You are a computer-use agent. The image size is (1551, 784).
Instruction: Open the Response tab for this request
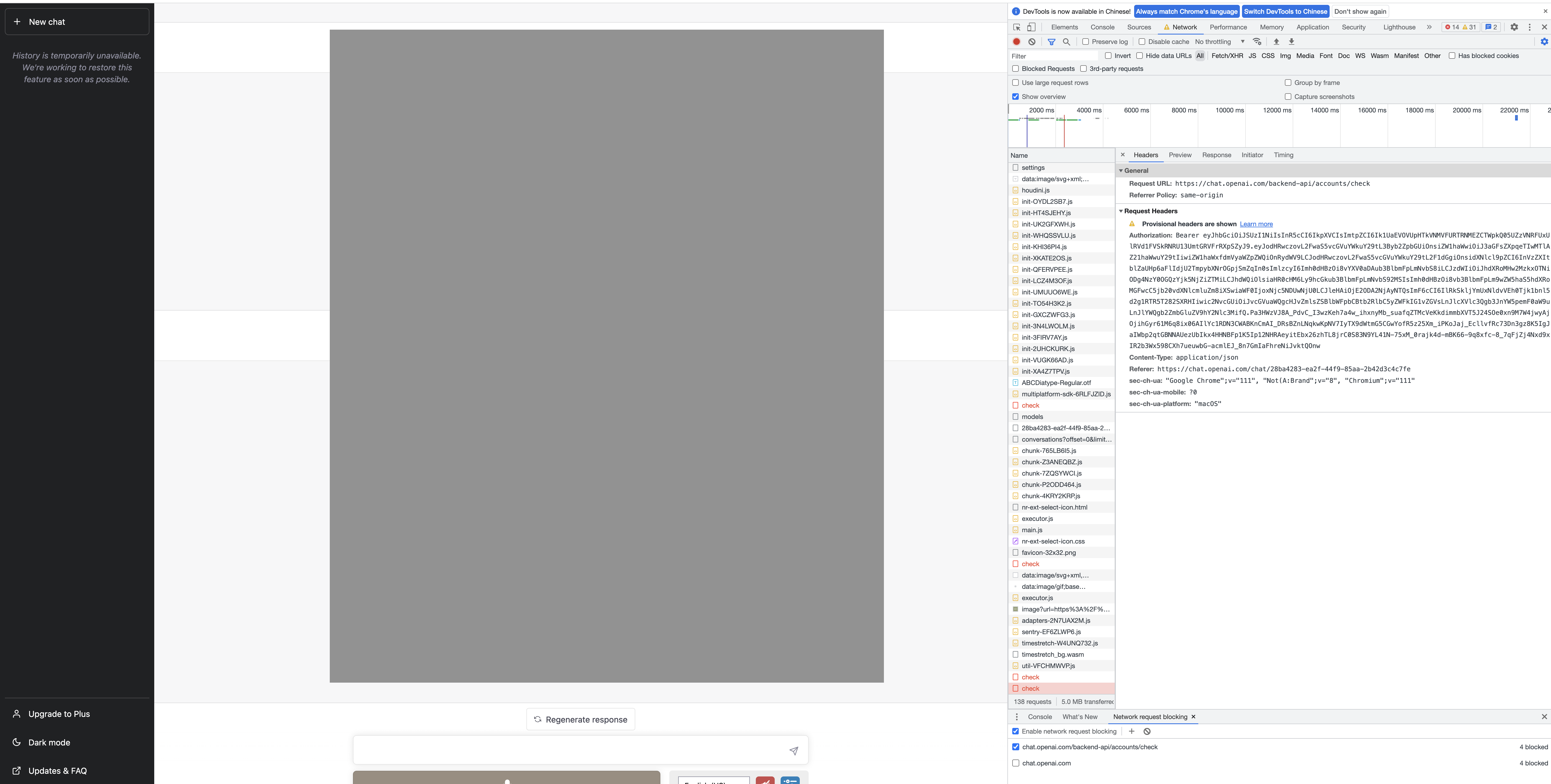pos(1217,155)
